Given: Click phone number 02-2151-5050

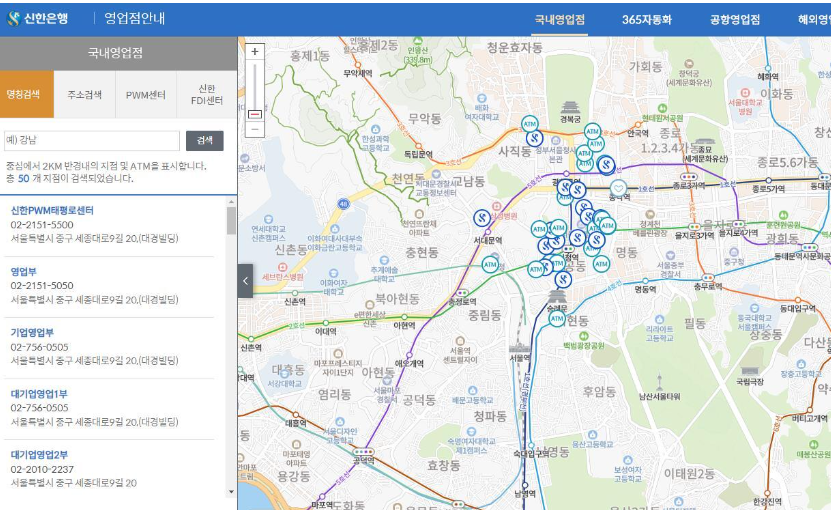Looking at the screenshot, I should pos(42,286).
